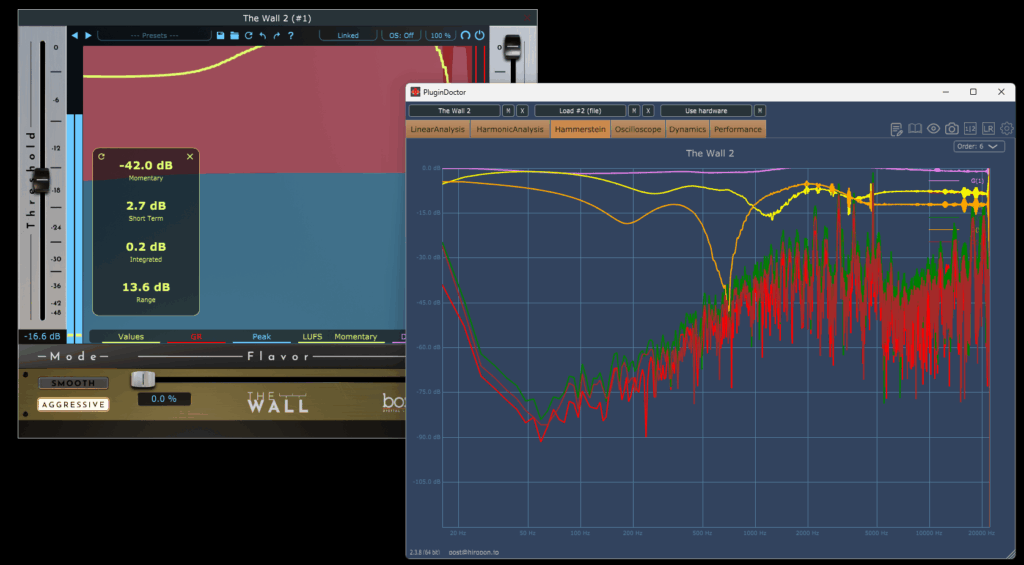The image size is (1024, 565).
Task: Open the 100 % scale selector
Action: [x=441, y=35]
